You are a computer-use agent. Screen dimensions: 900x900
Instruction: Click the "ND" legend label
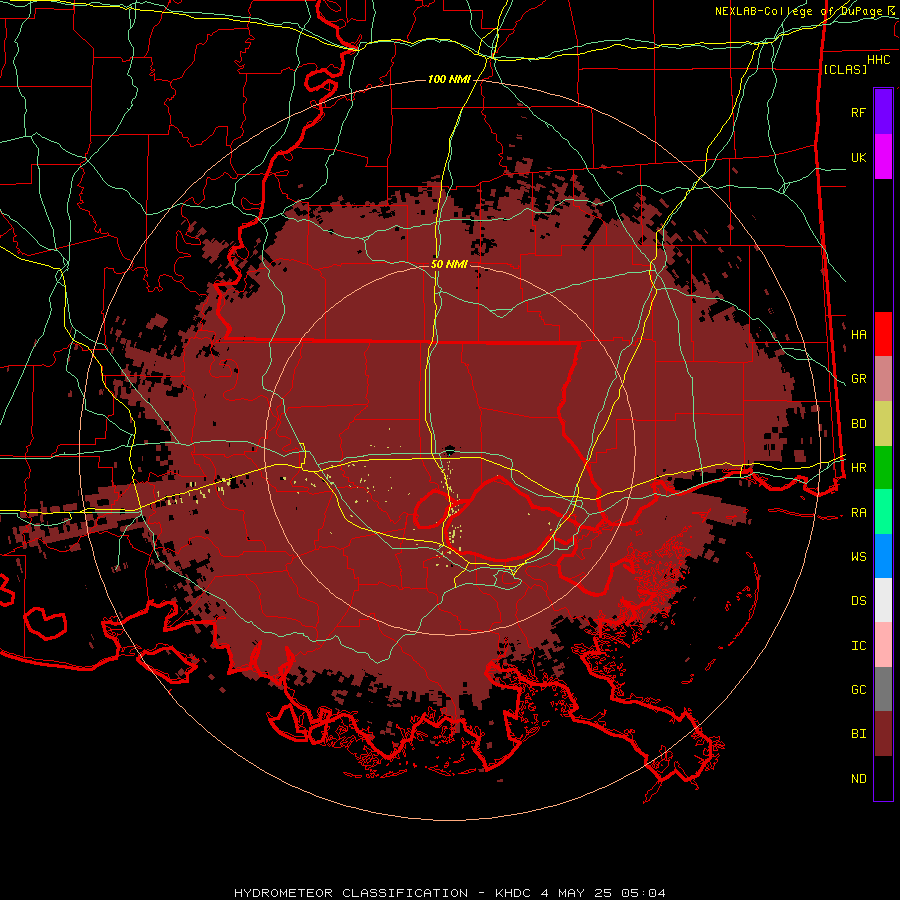click(x=858, y=779)
